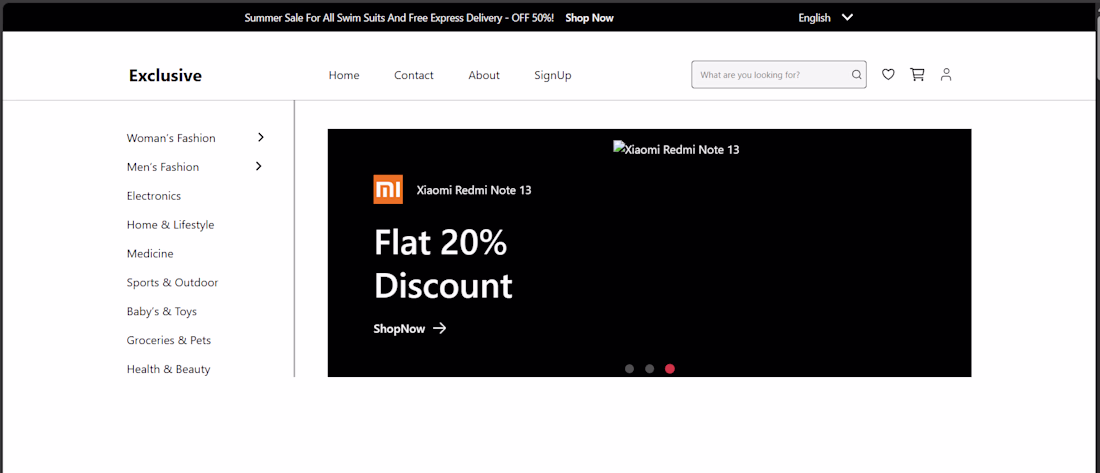Click the search magnifier icon
Viewport: 1100px width, 473px height.
coord(857,74)
